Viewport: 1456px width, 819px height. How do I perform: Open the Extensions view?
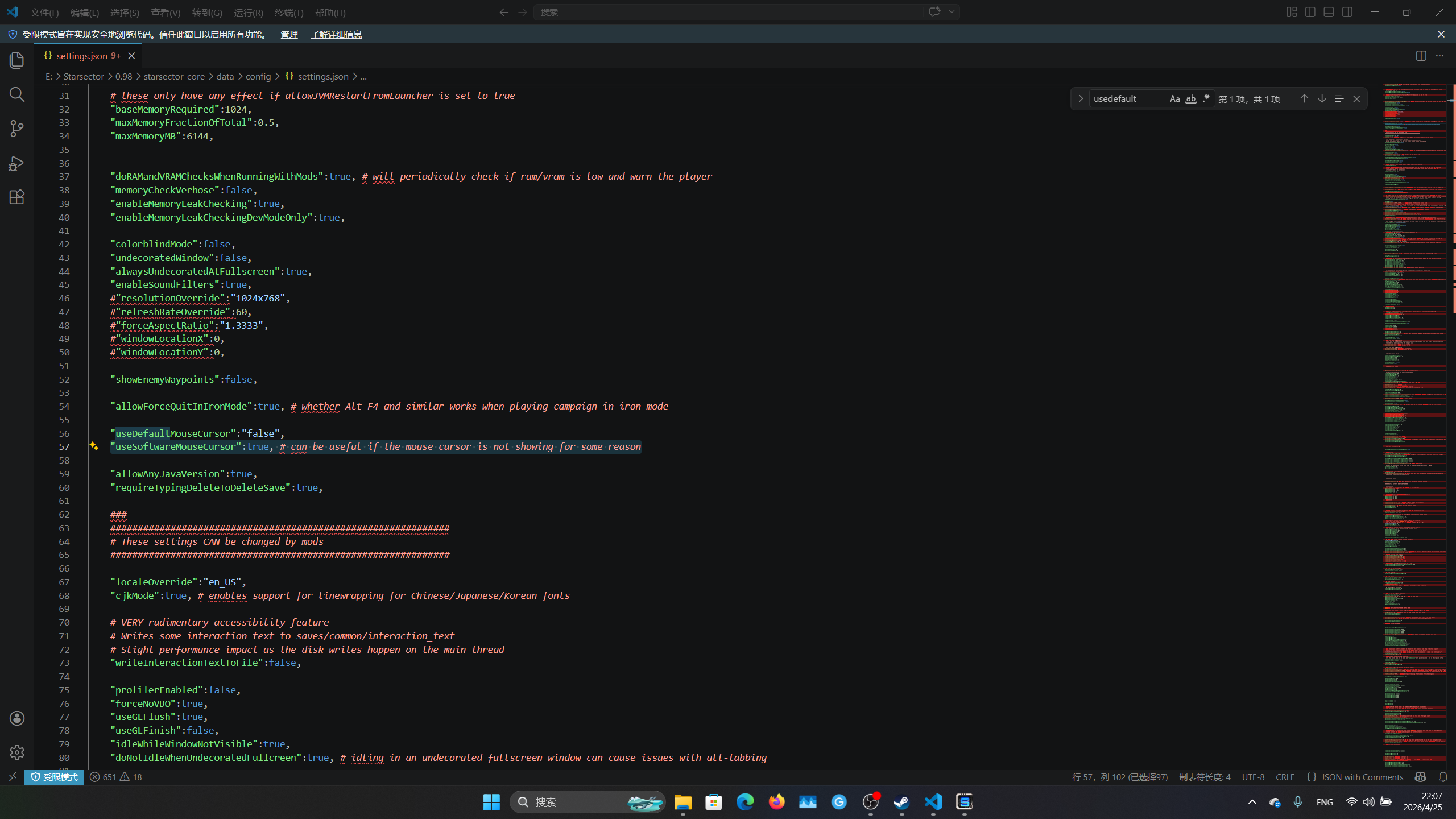tap(17, 197)
